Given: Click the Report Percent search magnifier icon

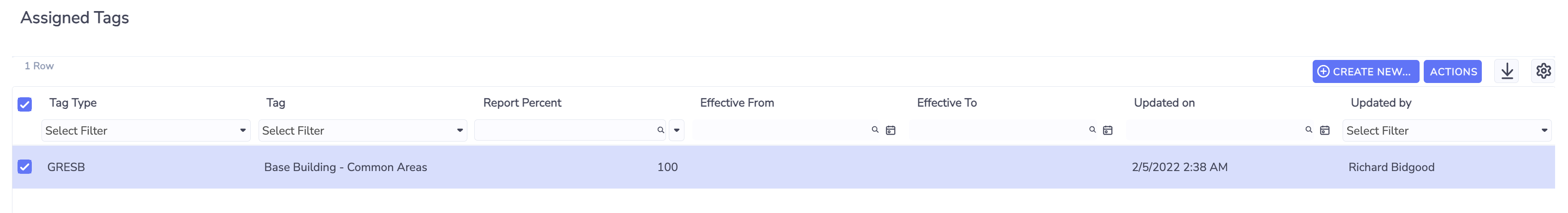Looking at the screenshot, I should pyautogui.click(x=660, y=130).
